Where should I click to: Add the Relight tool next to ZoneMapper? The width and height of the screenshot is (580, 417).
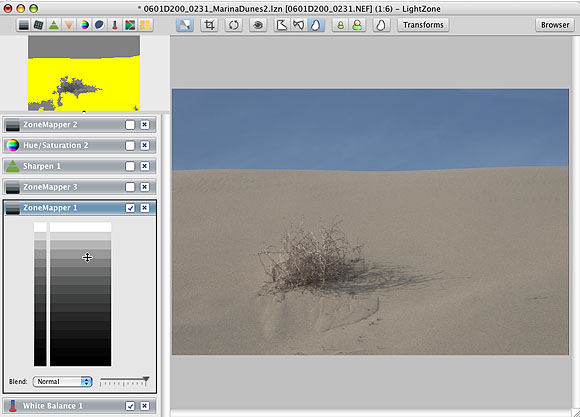coord(38,25)
